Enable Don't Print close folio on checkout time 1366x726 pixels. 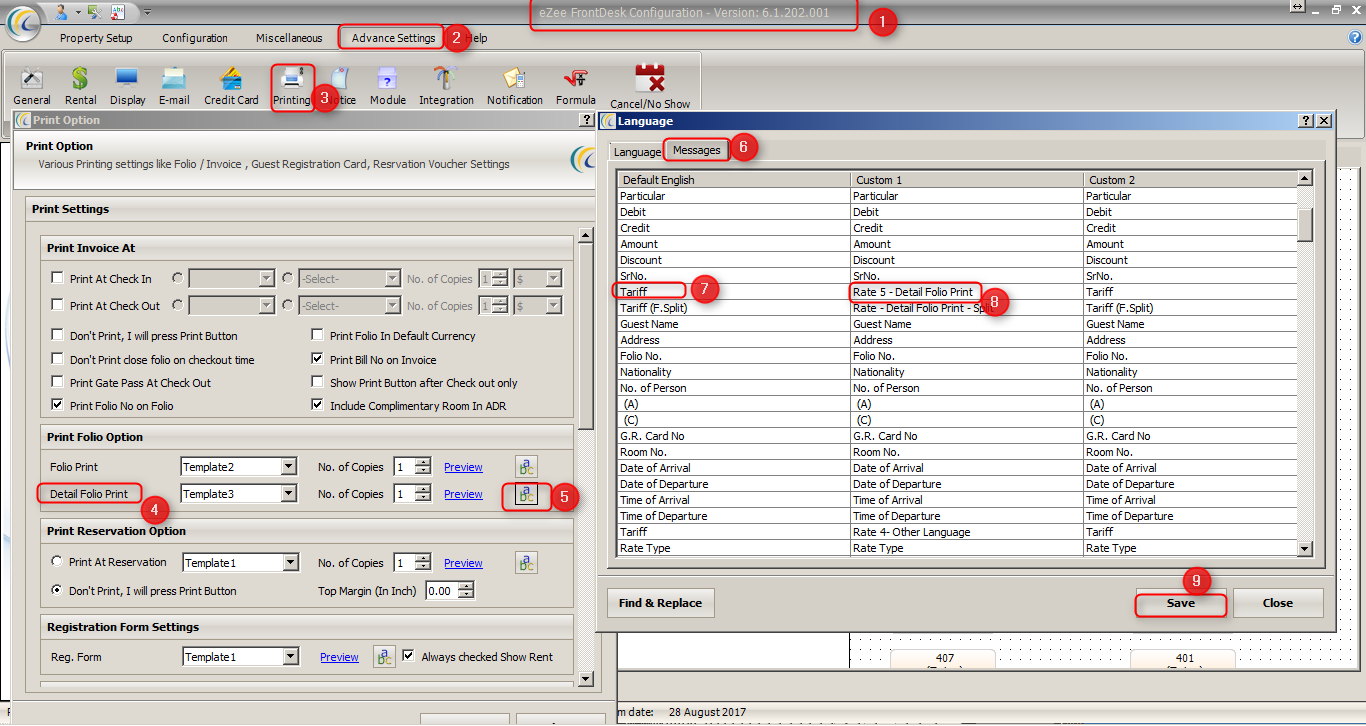[x=58, y=359]
